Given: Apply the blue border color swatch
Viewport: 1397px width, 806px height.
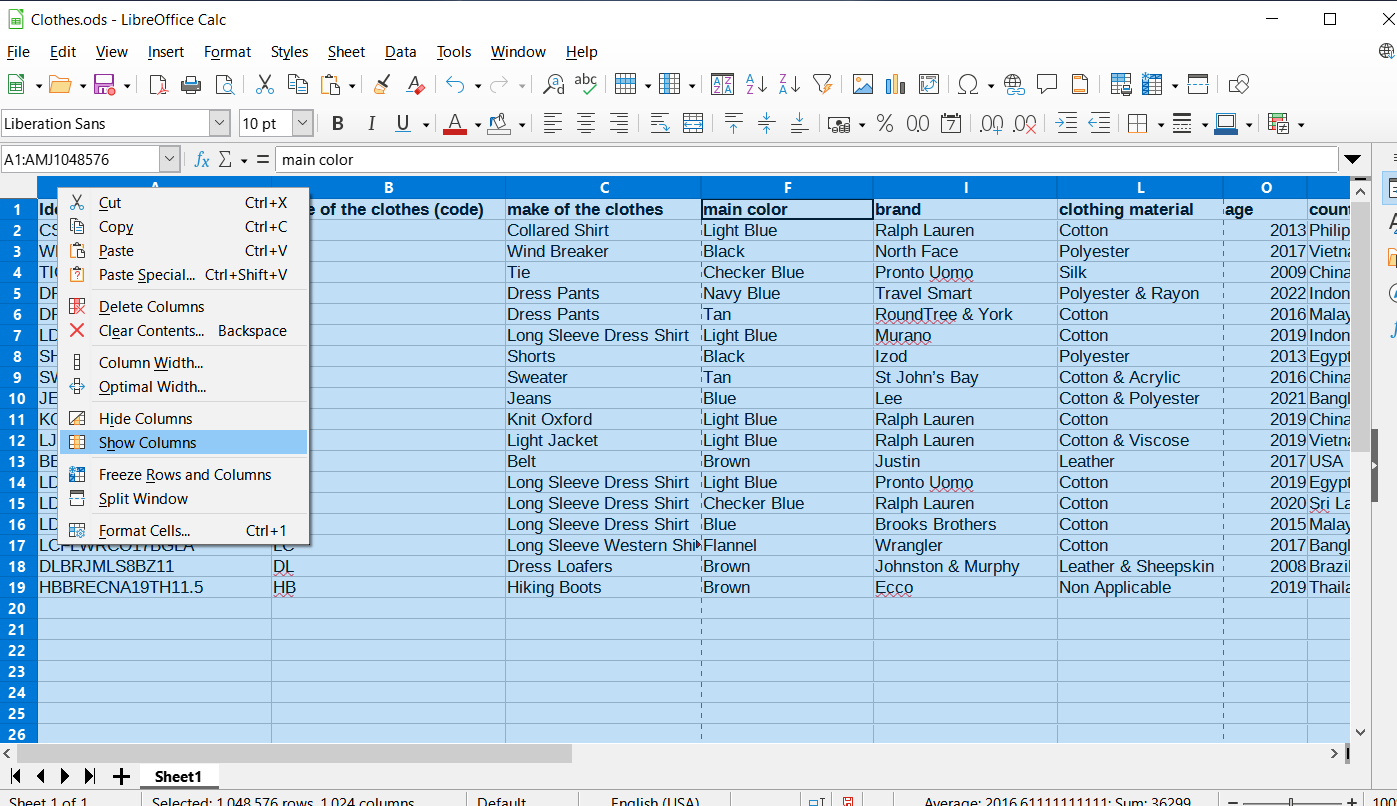Looking at the screenshot, I should 1227,124.
